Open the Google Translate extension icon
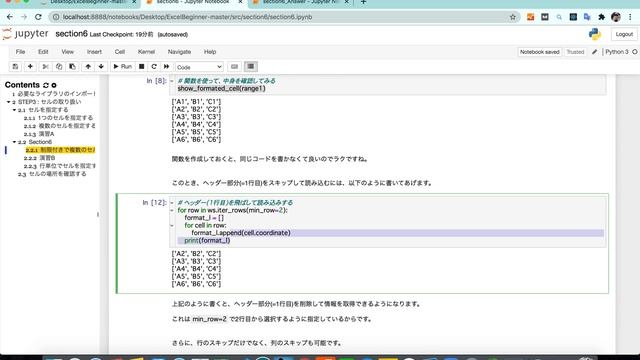This screenshot has height=360, width=640. pyautogui.click(x=587, y=17)
